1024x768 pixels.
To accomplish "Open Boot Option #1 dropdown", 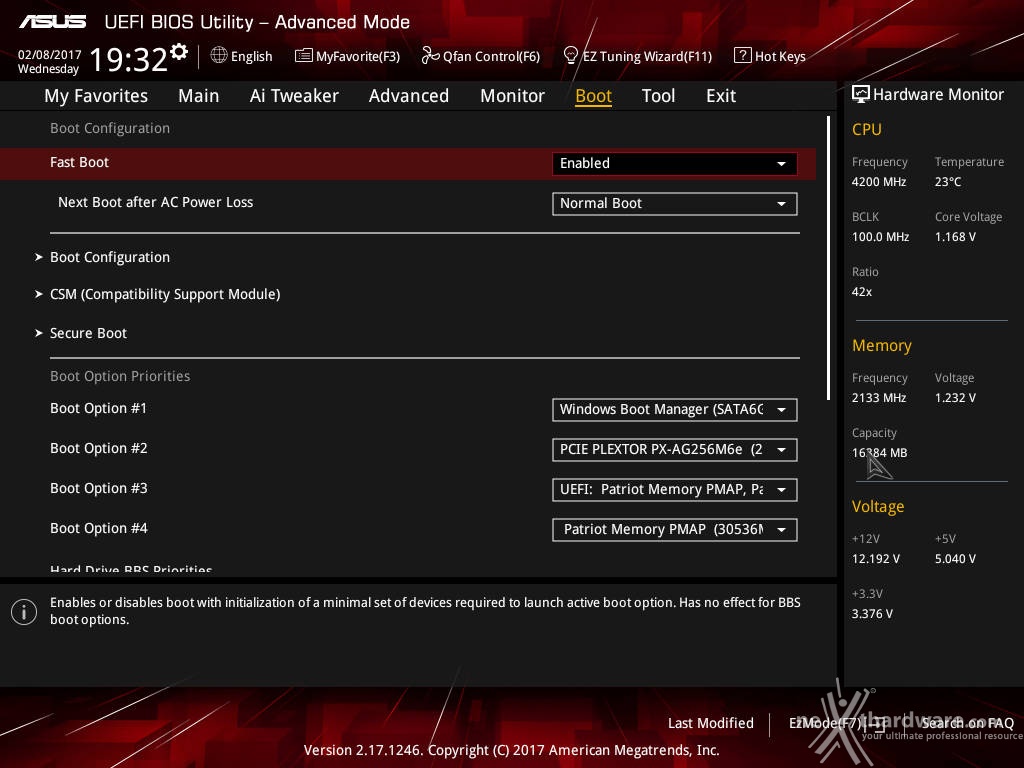I will pos(675,409).
